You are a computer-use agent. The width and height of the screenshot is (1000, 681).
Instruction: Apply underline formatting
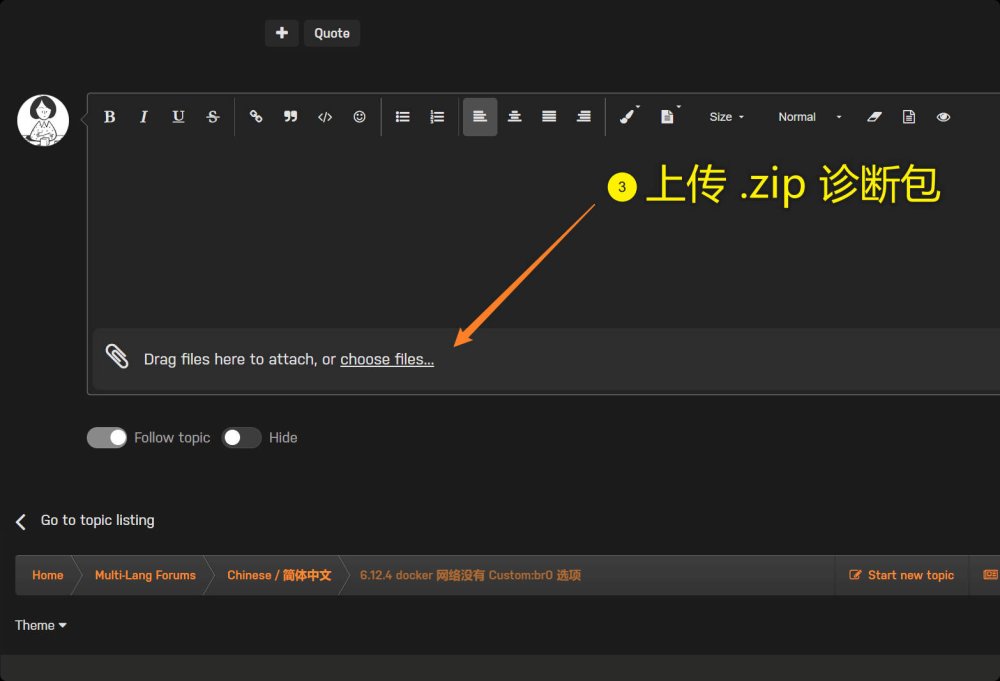tap(178, 117)
